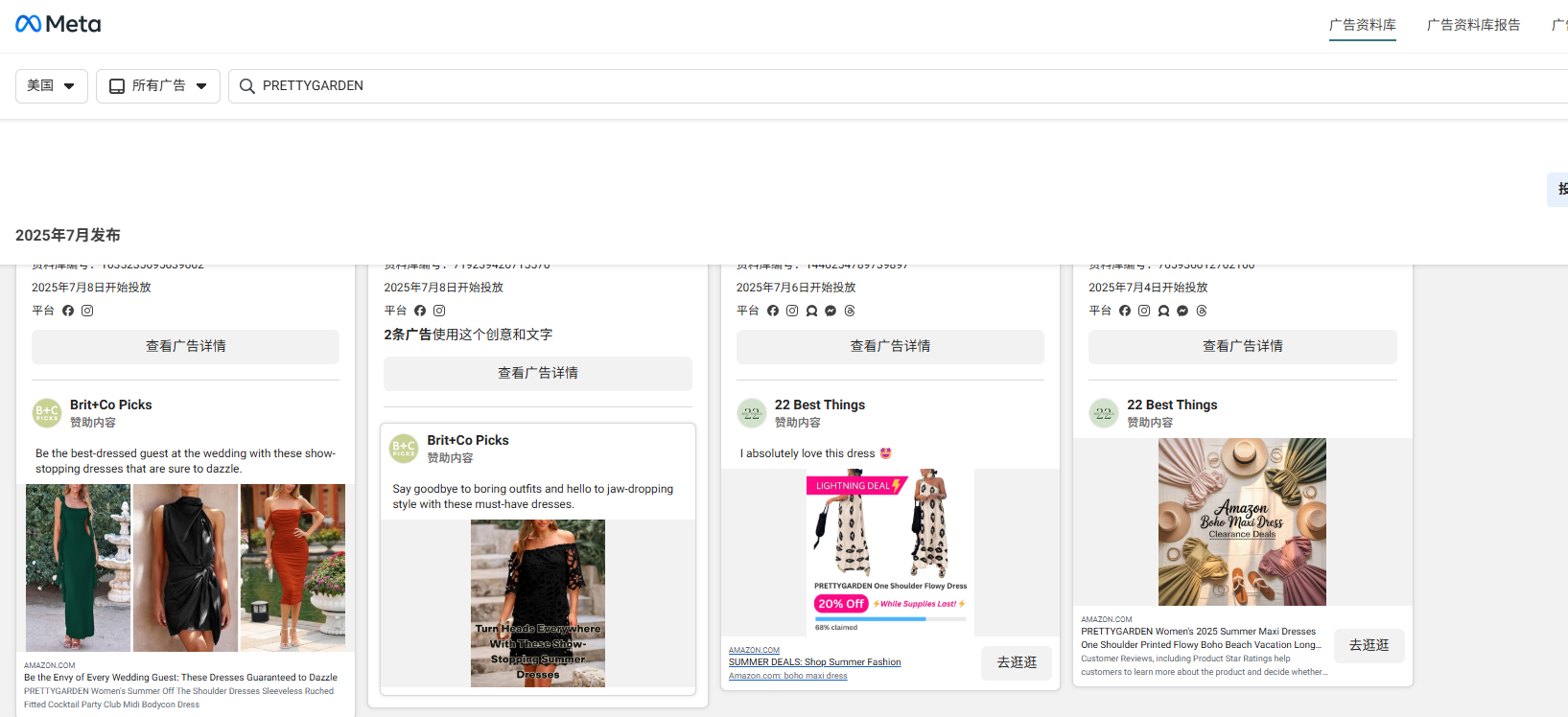Click the orange dress thumbnail

tap(293, 567)
